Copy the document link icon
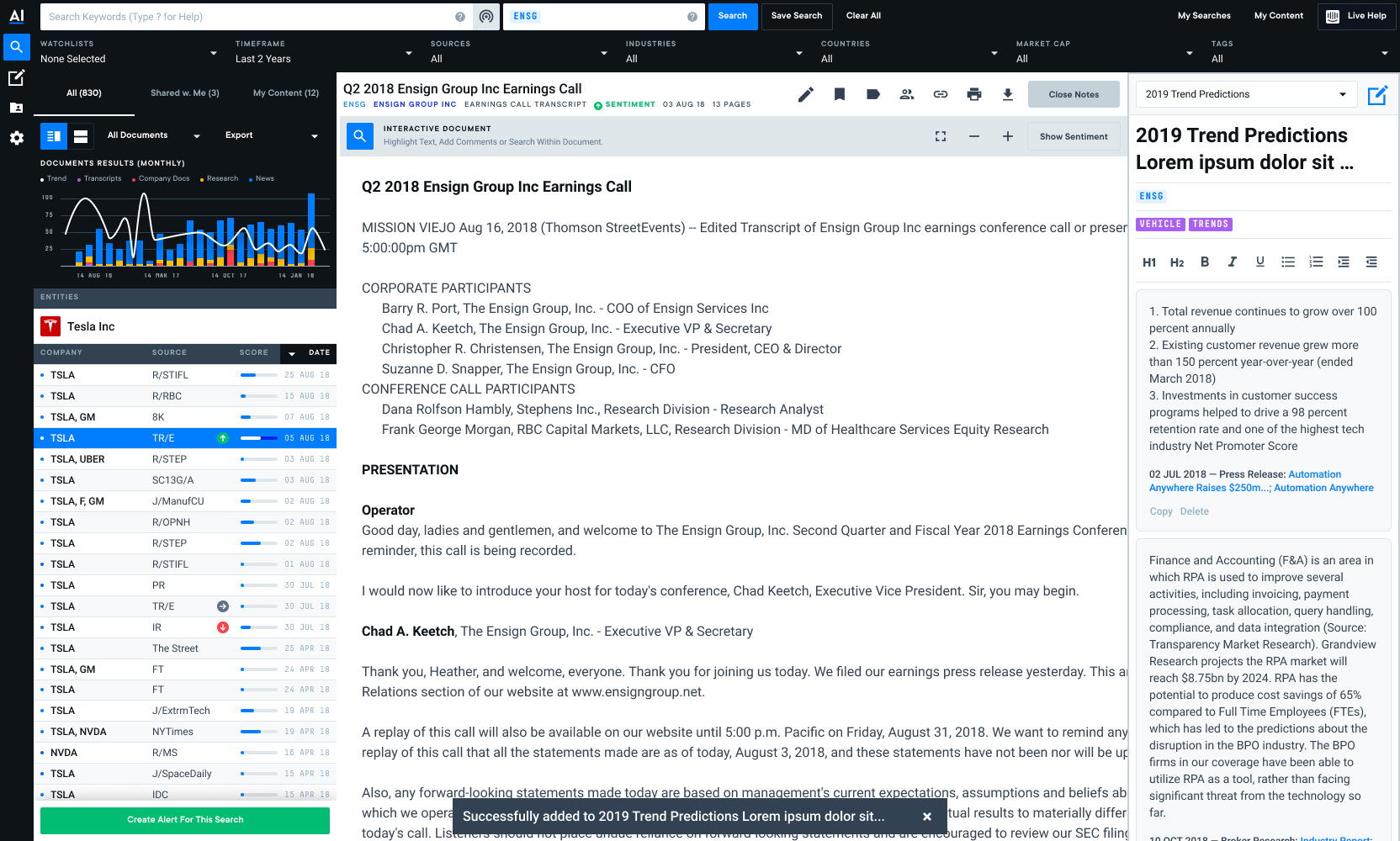 pos(941,94)
